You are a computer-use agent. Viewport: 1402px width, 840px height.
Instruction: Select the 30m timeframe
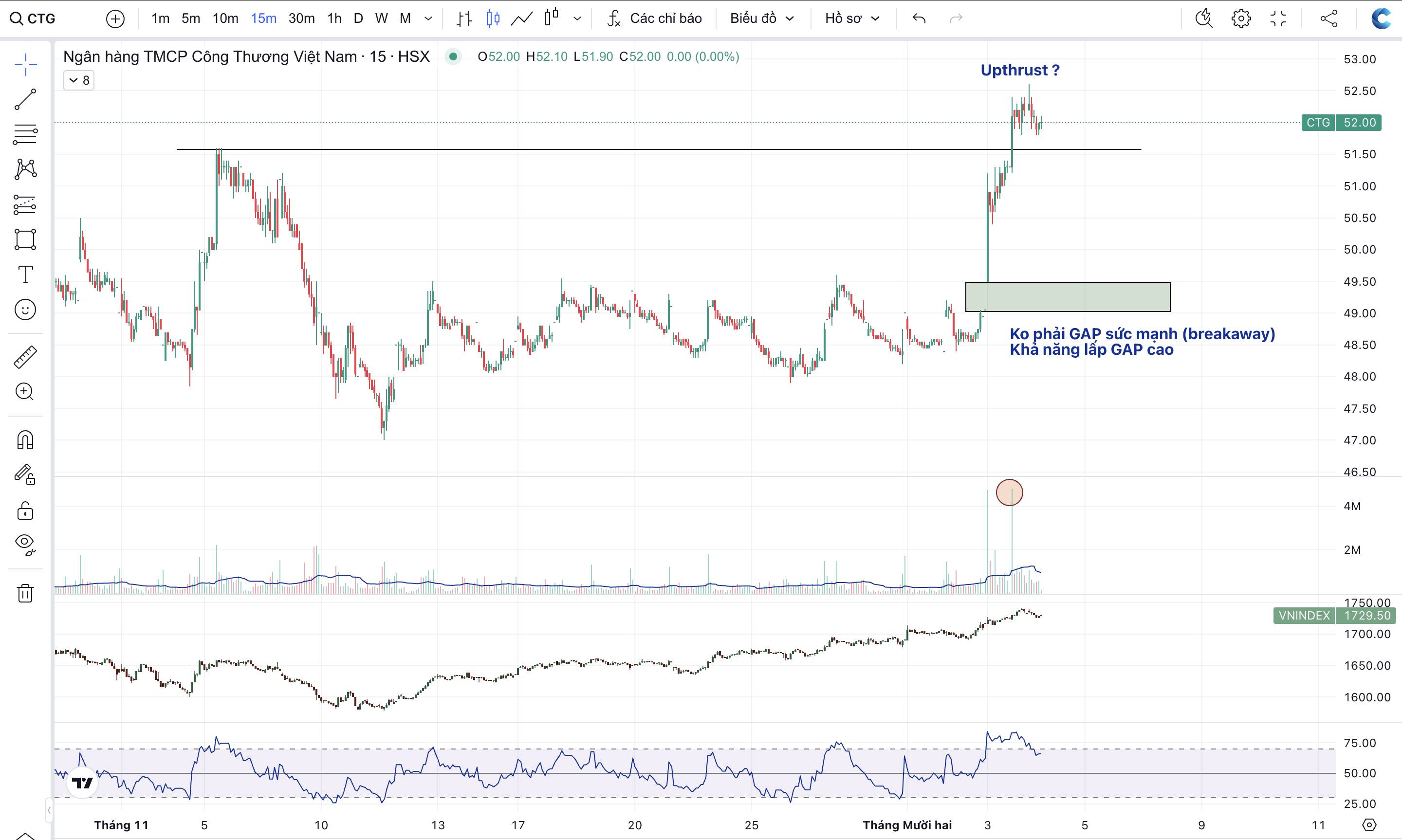[301, 18]
